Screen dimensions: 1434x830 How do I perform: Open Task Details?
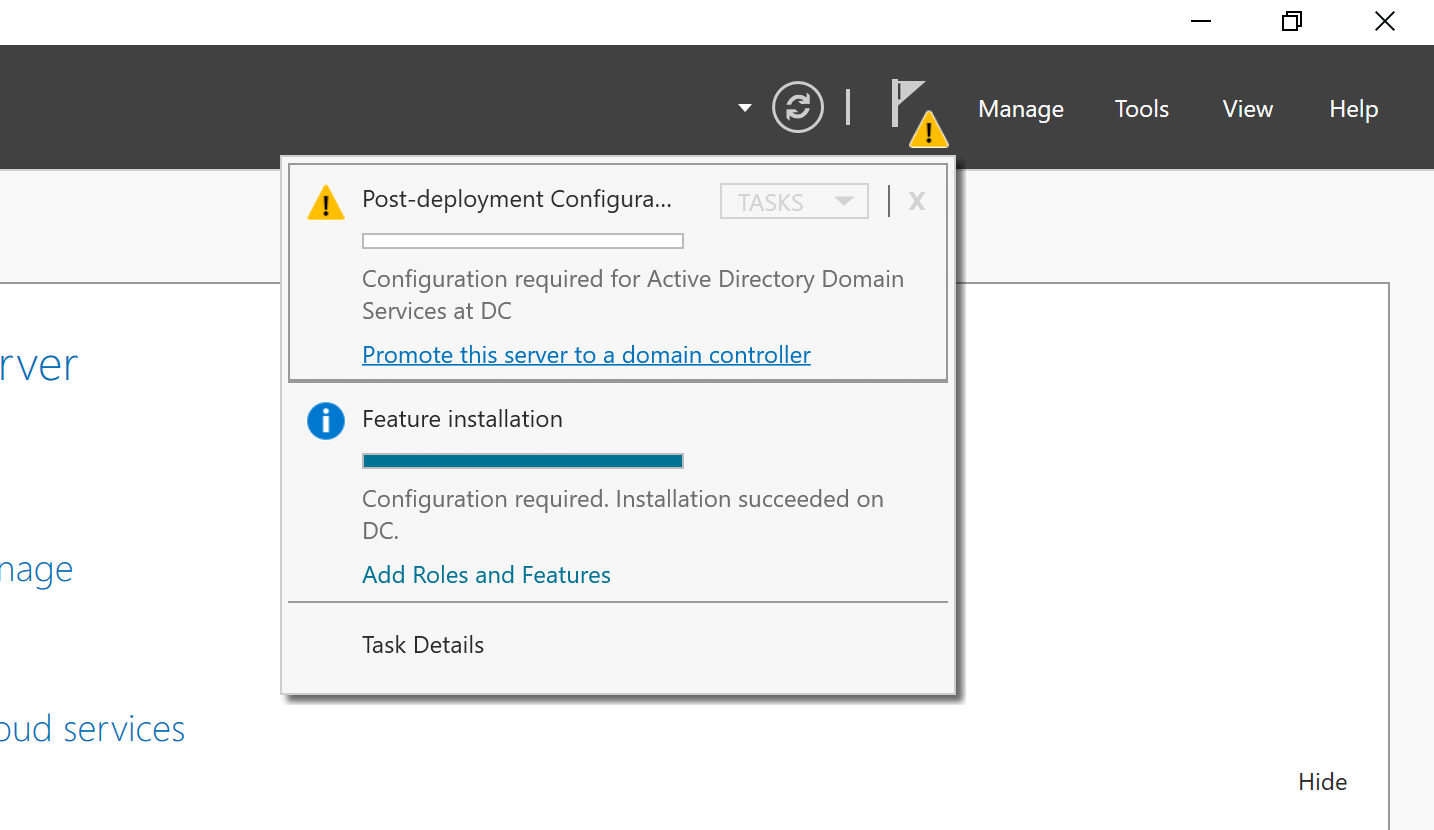tap(422, 644)
